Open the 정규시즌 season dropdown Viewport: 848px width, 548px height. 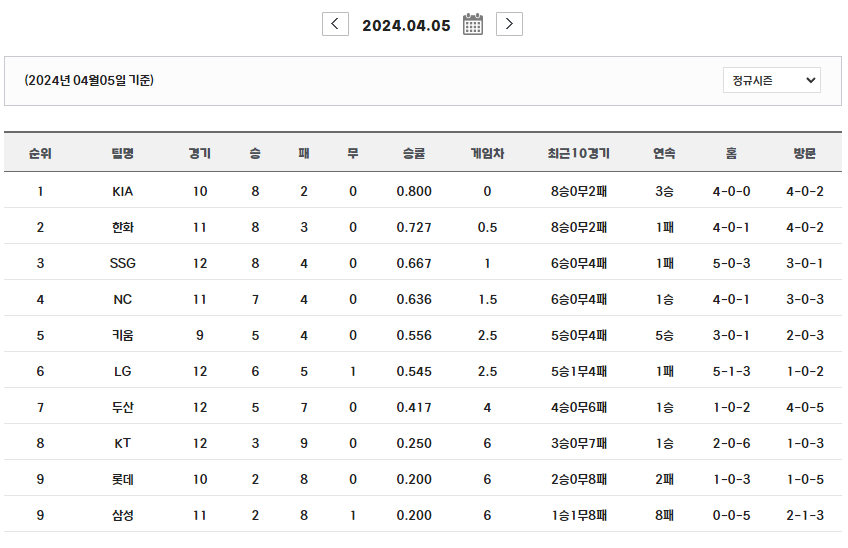point(772,80)
